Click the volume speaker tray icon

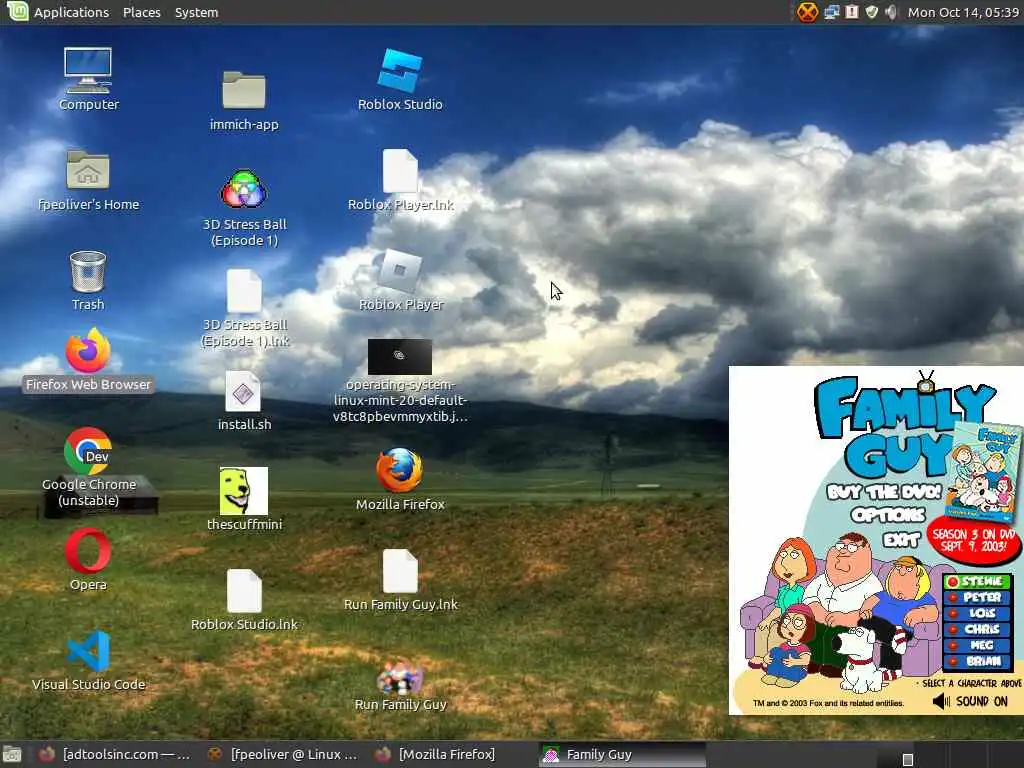(891, 12)
